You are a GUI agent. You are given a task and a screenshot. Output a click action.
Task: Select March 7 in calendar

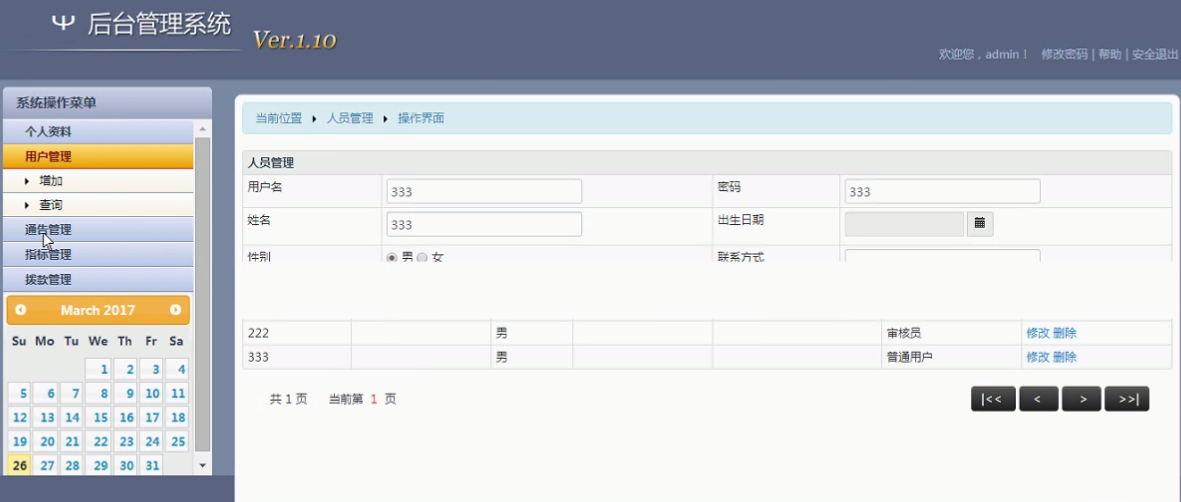pyautogui.click(x=72, y=393)
